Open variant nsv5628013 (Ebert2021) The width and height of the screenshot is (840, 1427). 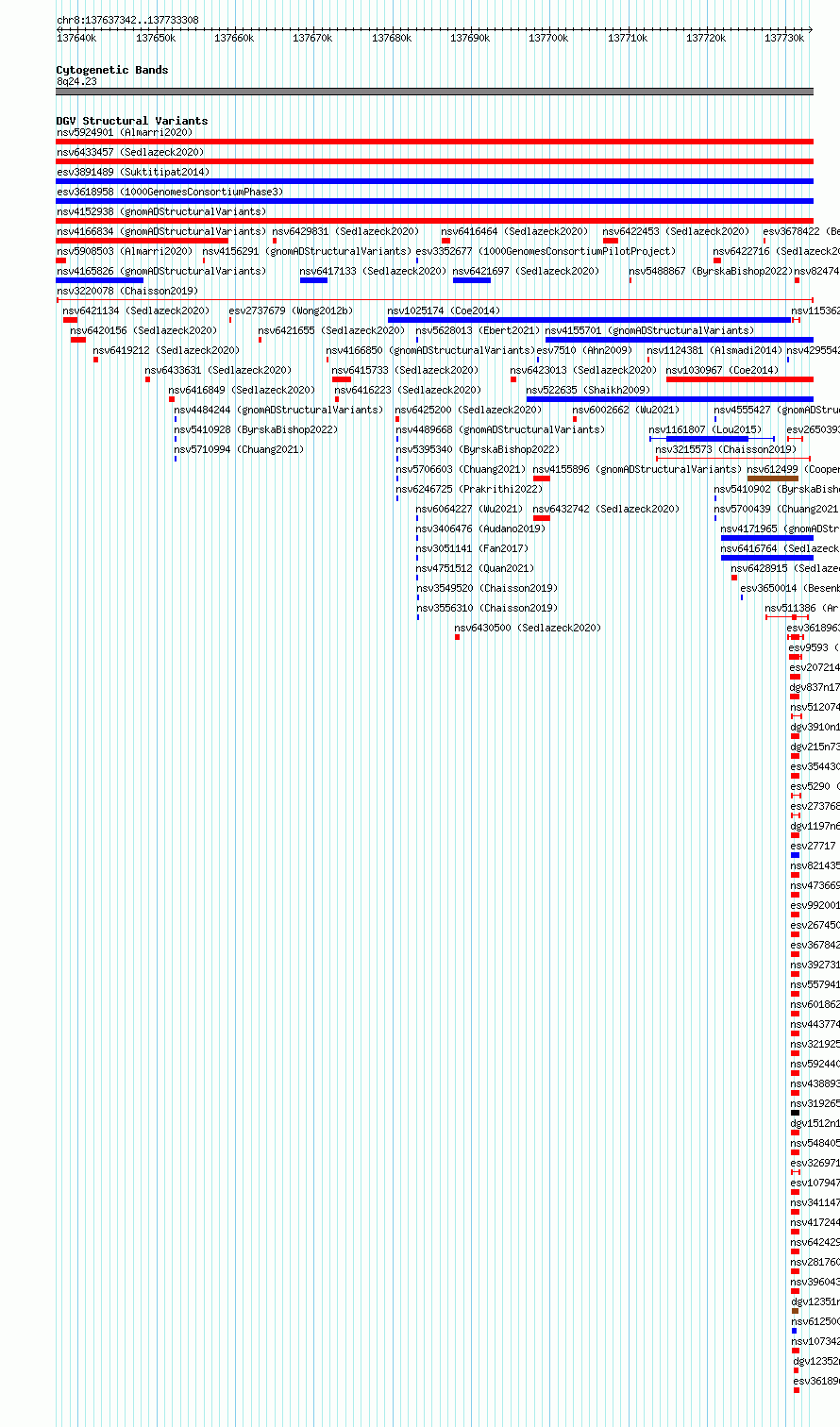point(478,330)
